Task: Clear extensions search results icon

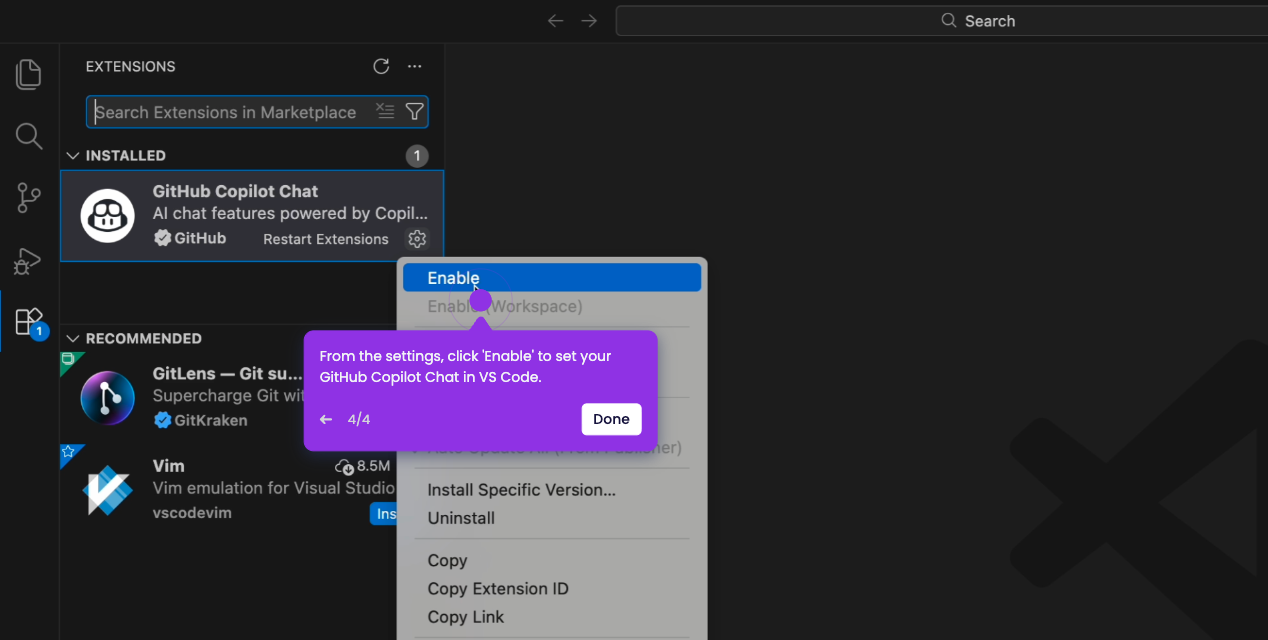Action: pos(385,111)
